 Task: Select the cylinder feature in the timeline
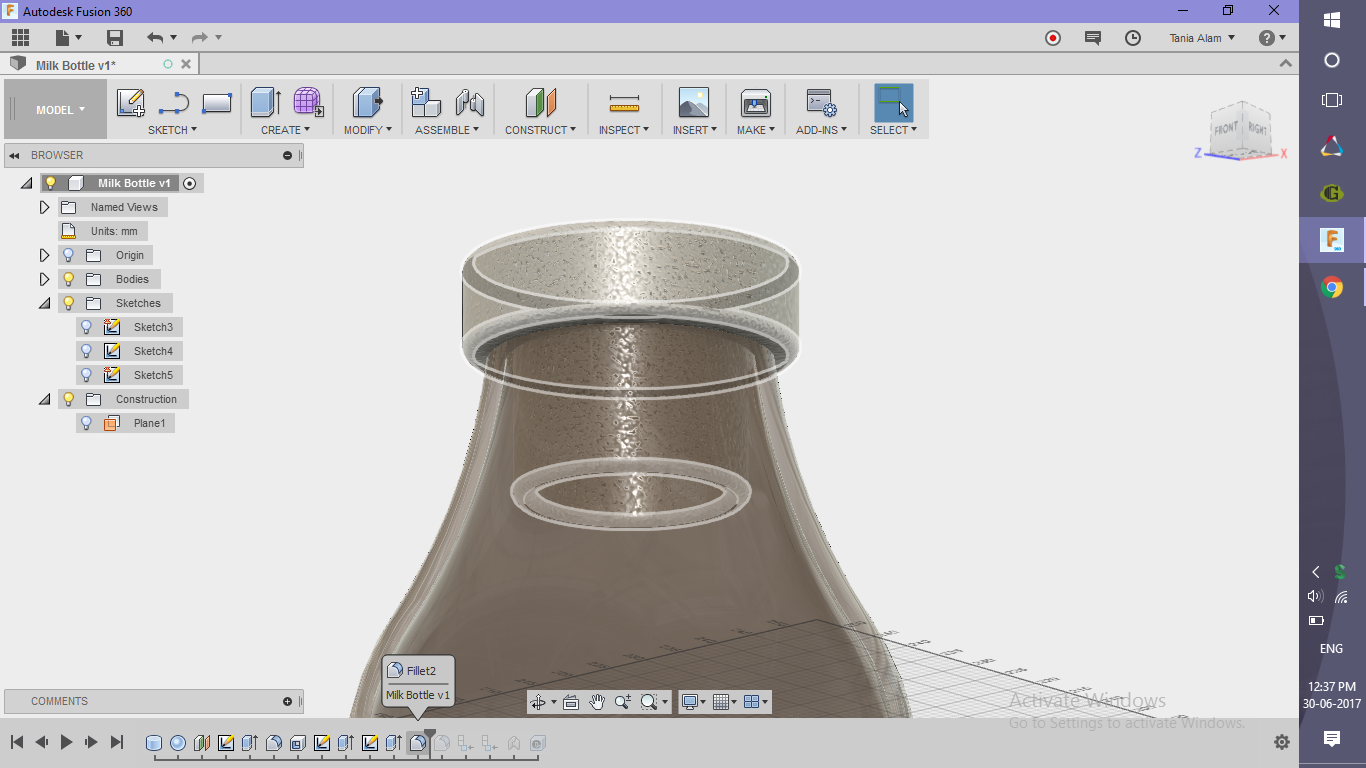click(154, 743)
